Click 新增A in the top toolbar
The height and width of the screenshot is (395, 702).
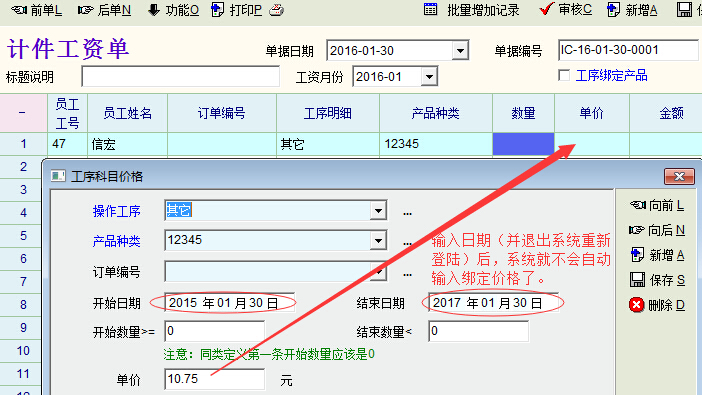tap(632, 10)
